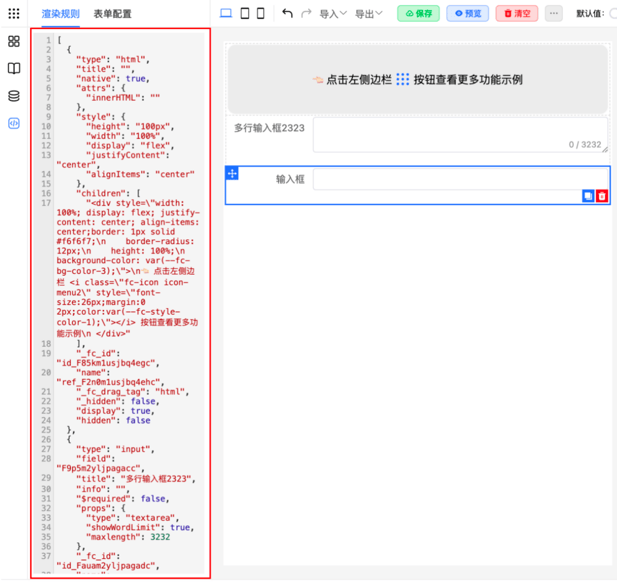The height and width of the screenshot is (583, 617).
Task: Expand the 导出 dropdown
Action: coord(370,14)
